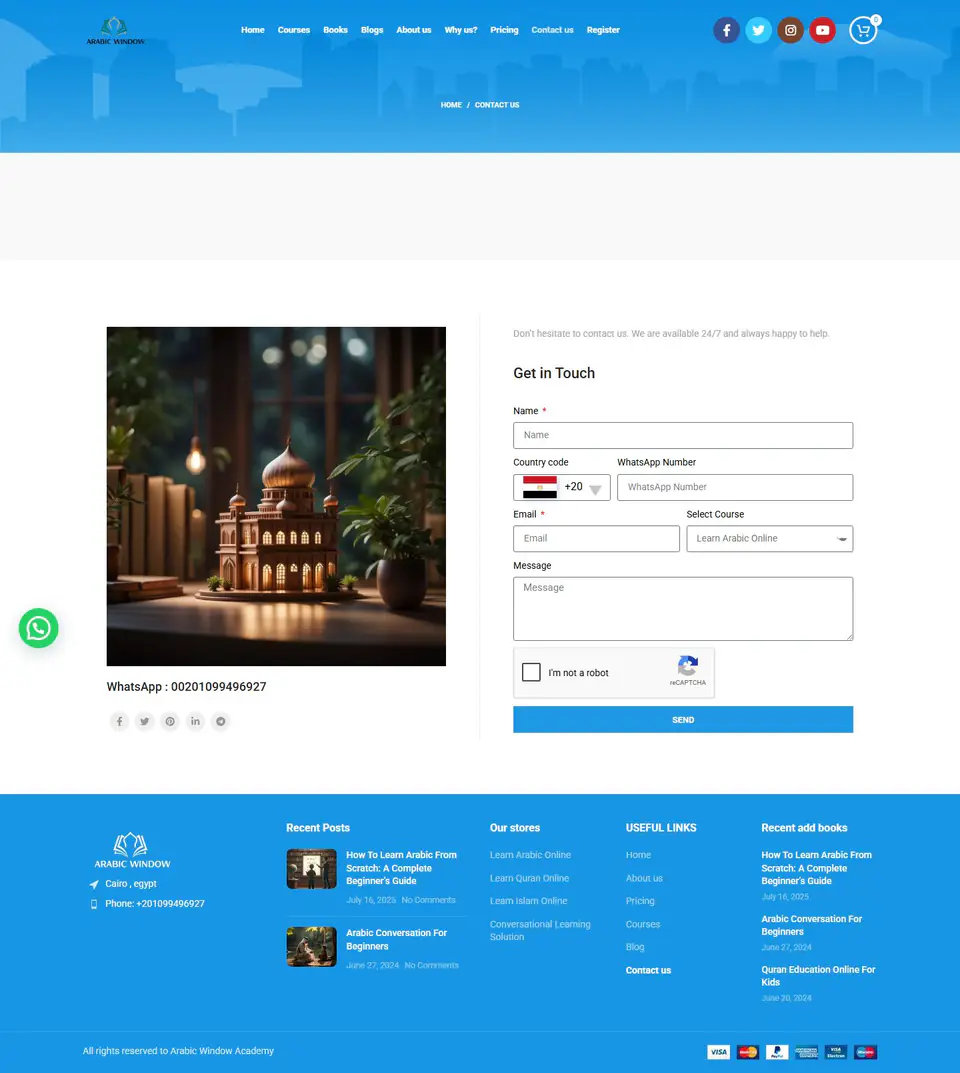Click the Visa payment icon
The width and height of the screenshot is (960, 1073).
718,1052
